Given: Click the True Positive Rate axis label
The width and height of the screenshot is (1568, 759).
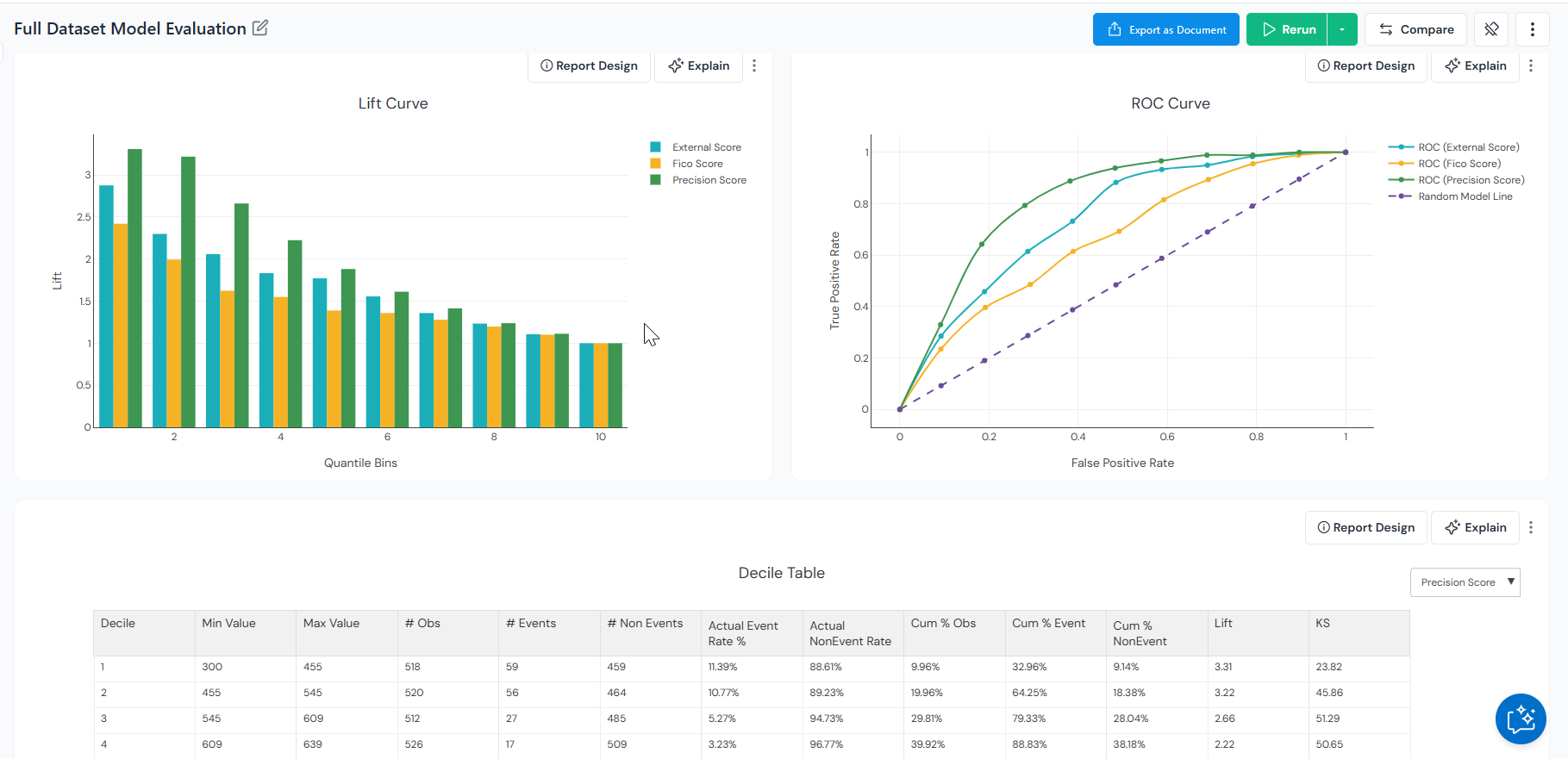Looking at the screenshot, I should (834, 281).
